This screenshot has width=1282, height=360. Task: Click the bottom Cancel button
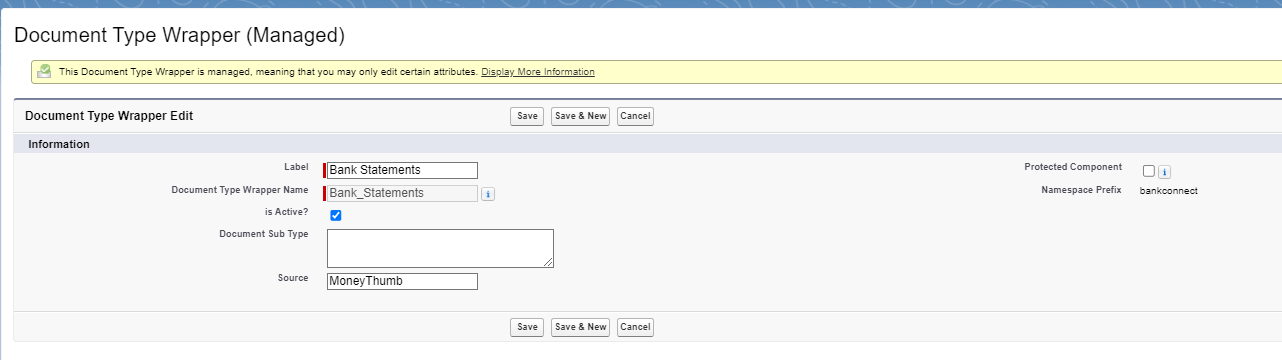[636, 327]
